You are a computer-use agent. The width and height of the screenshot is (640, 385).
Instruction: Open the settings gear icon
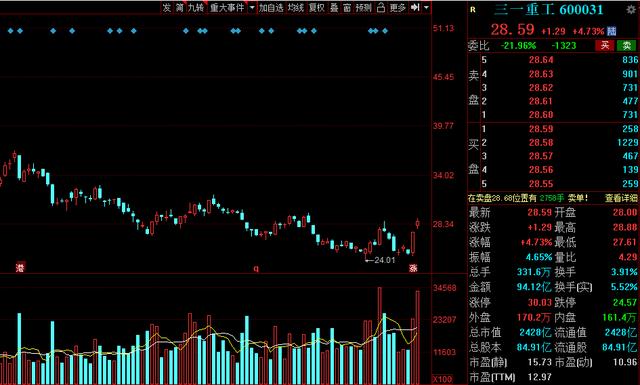click(631, 9)
